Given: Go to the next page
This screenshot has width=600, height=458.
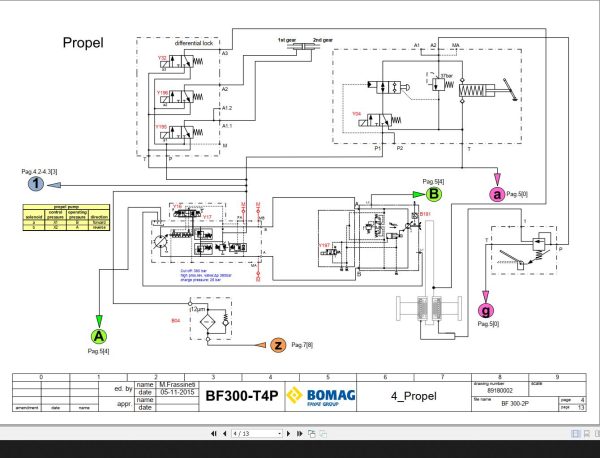Looking at the screenshot, I should point(289,434).
